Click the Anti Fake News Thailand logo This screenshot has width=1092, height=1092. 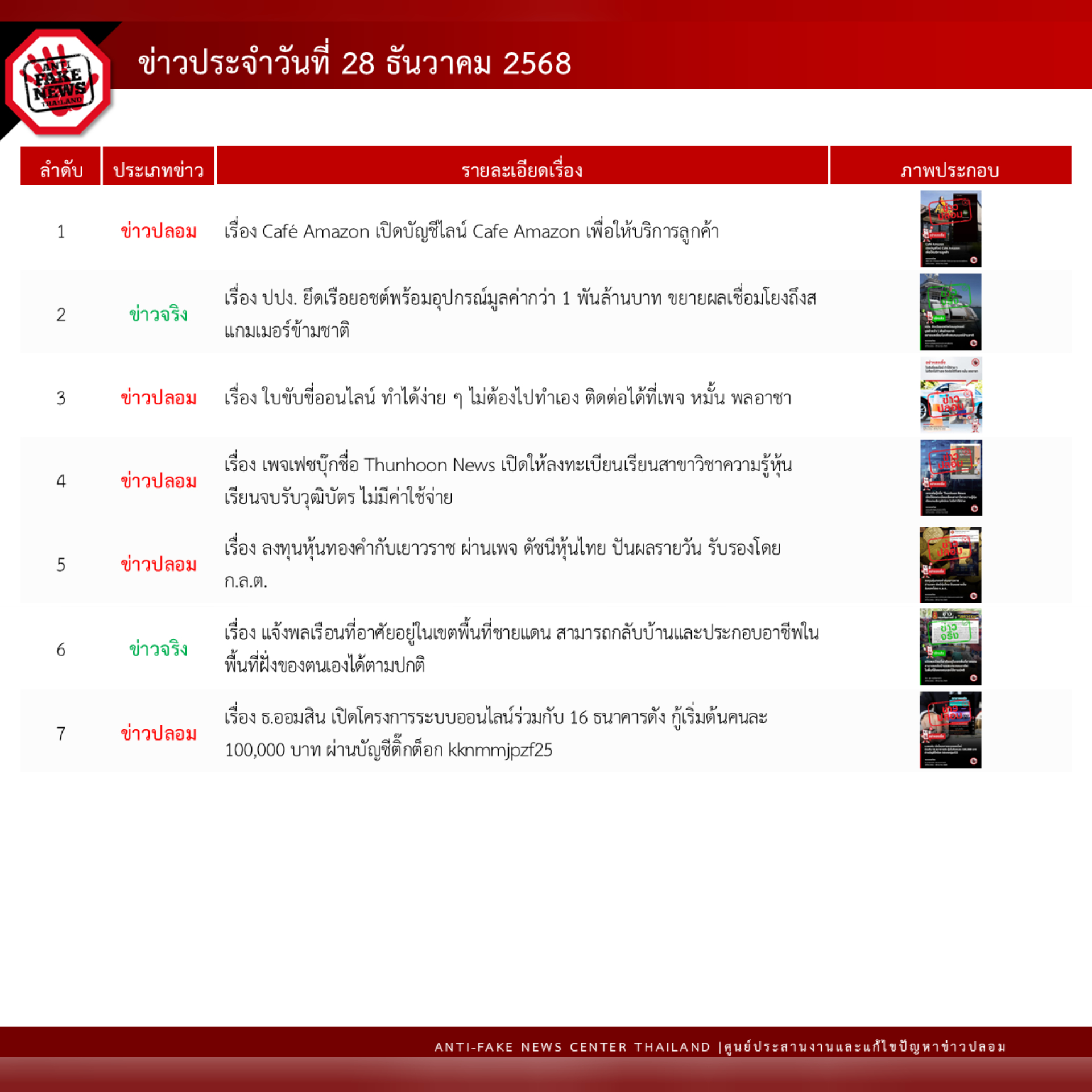click(x=58, y=82)
